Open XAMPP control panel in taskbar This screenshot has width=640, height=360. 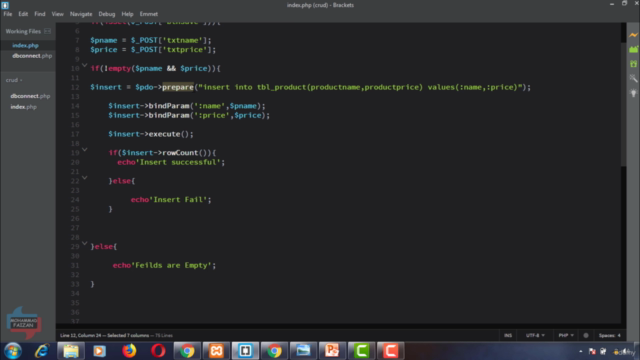pyautogui.click(x=216, y=351)
